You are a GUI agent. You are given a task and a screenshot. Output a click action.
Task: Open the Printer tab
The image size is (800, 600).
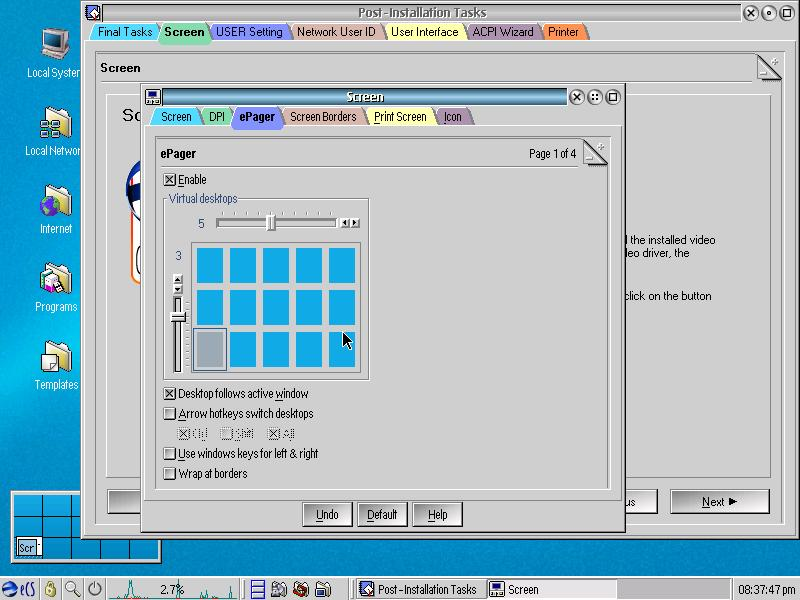pos(563,32)
